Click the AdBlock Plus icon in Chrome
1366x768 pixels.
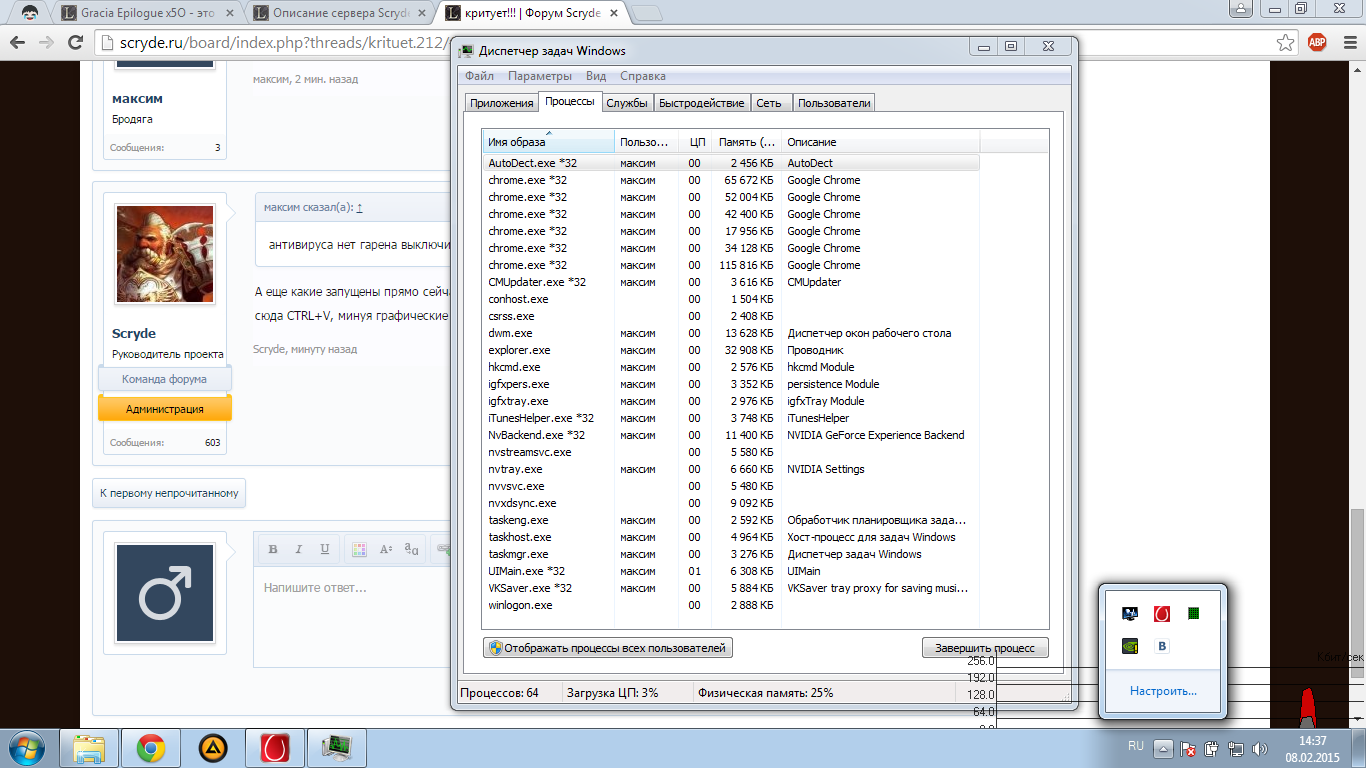tap(1317, 42)
